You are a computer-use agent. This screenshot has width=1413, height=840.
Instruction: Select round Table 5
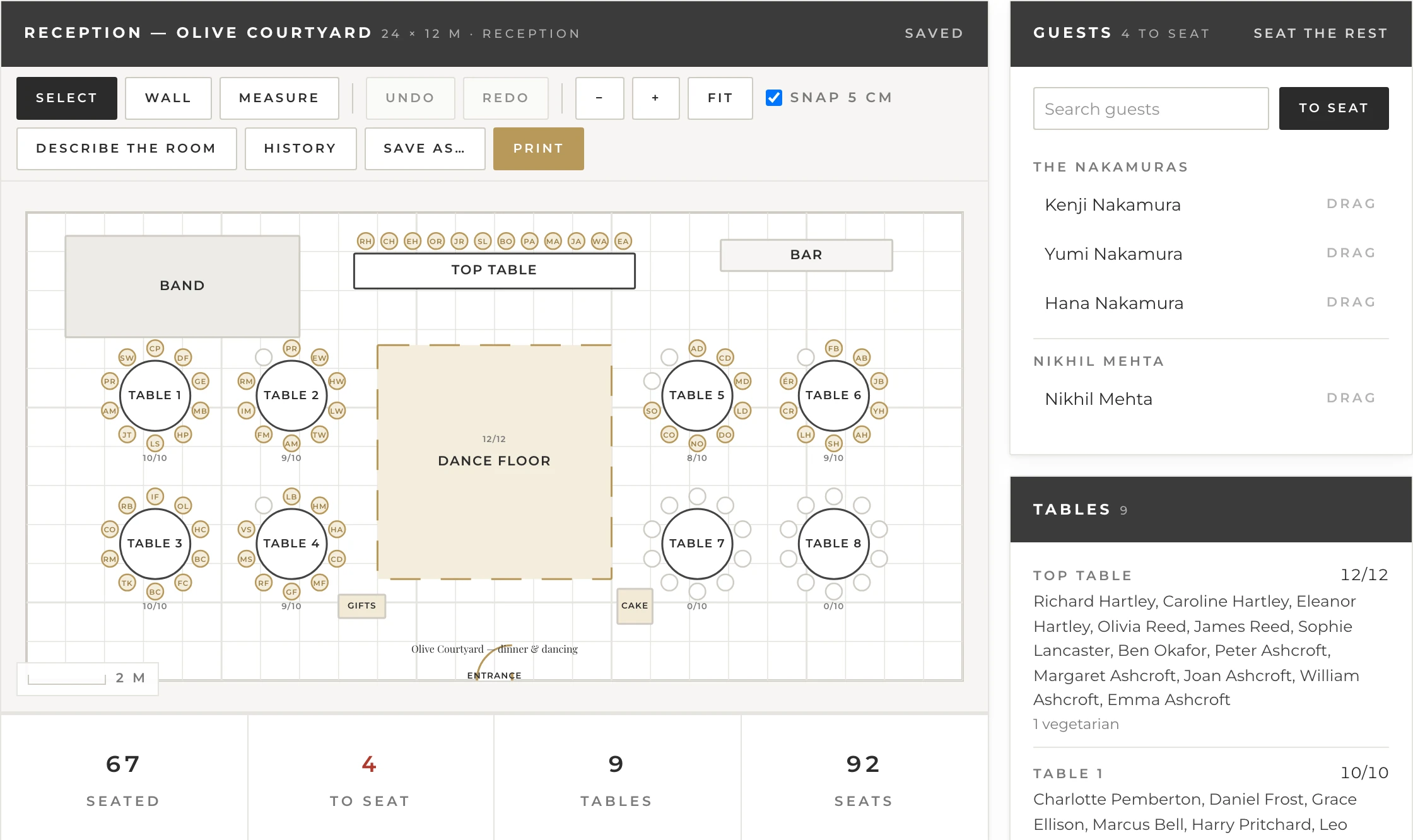(697, 395)
